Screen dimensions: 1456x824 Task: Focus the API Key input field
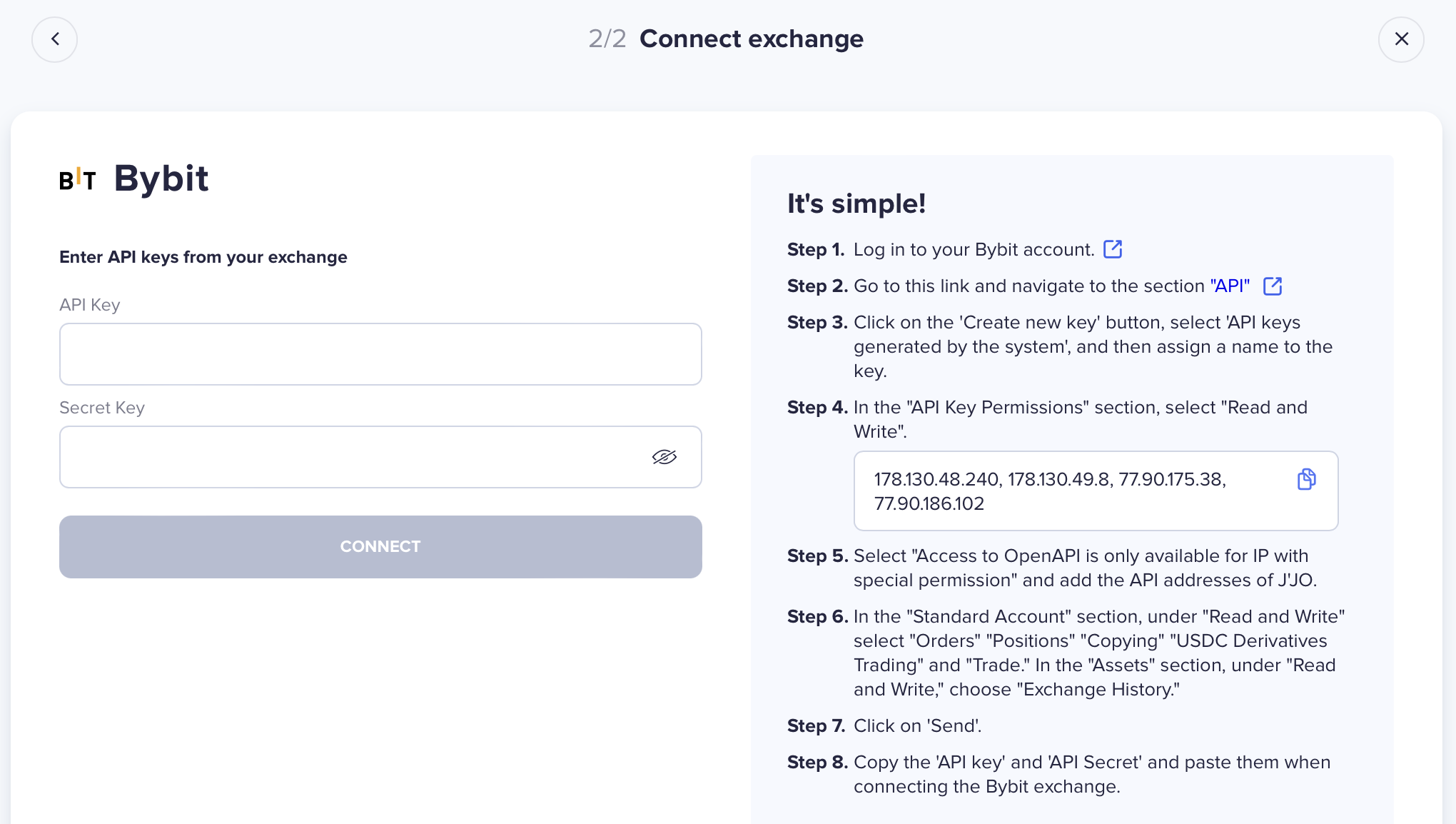coord(380,354)
